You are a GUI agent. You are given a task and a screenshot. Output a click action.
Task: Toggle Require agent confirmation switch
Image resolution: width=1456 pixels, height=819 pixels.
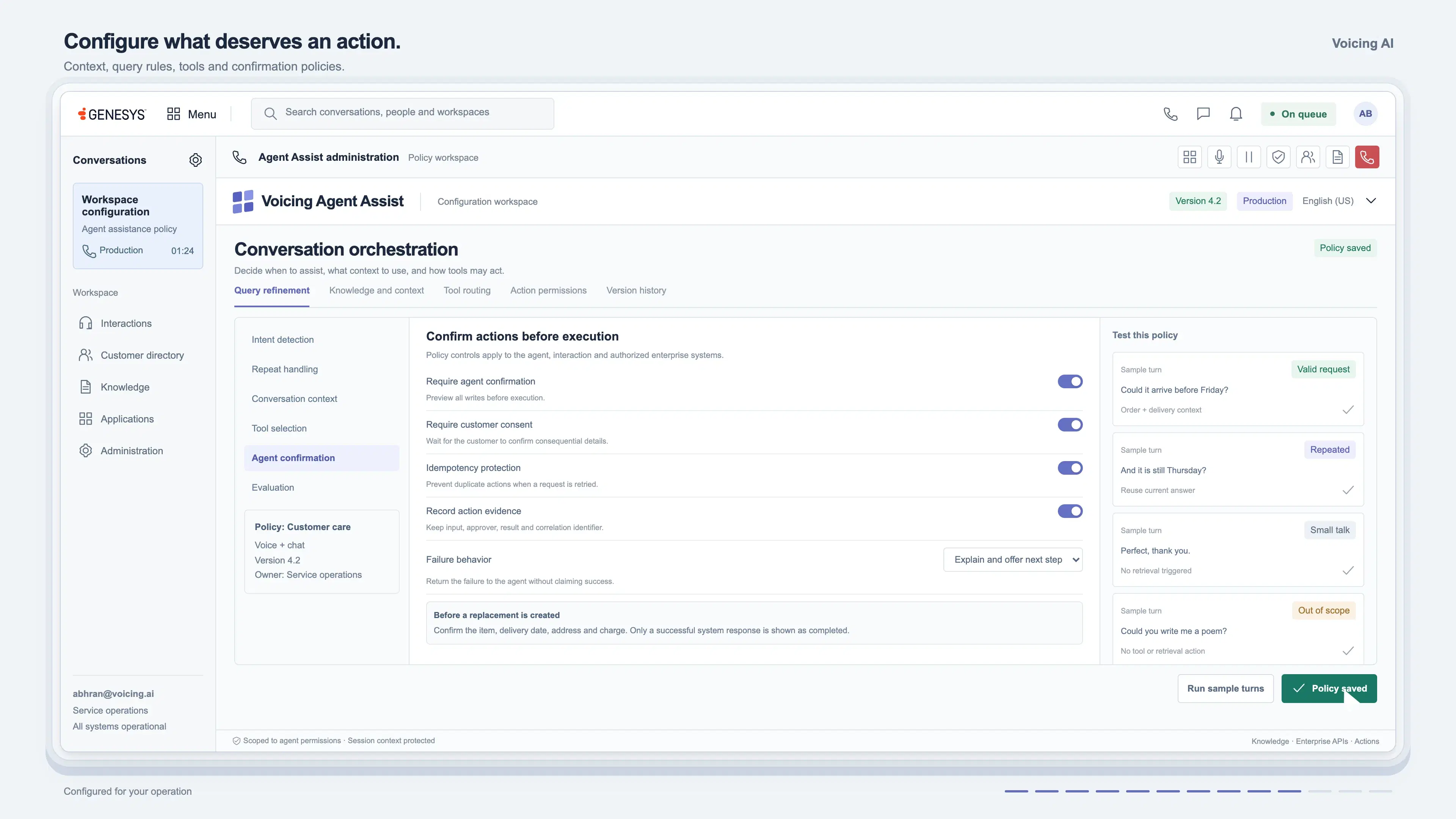click(x=1070, y=381)
